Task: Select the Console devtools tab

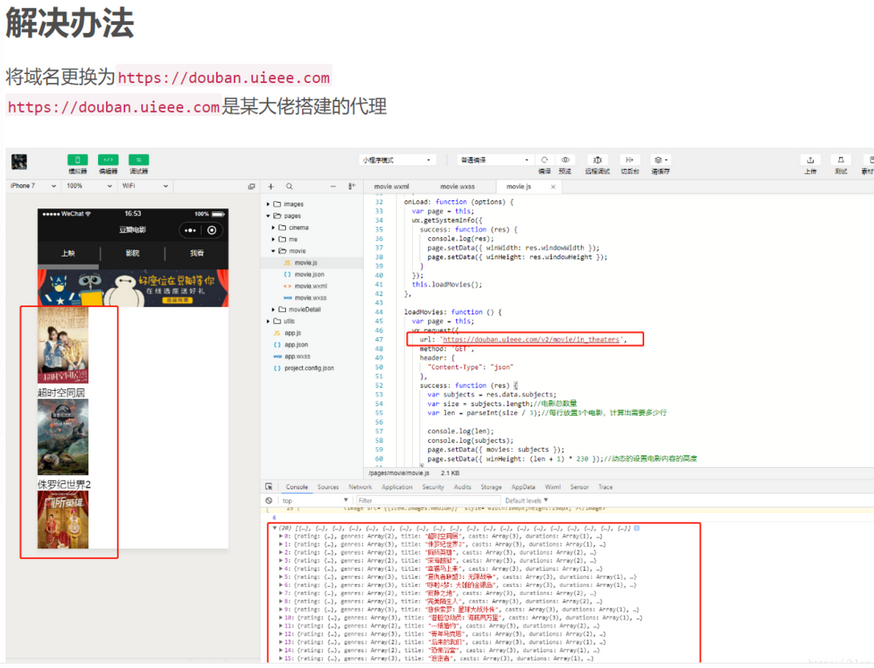Action: (x=297, y=487)
